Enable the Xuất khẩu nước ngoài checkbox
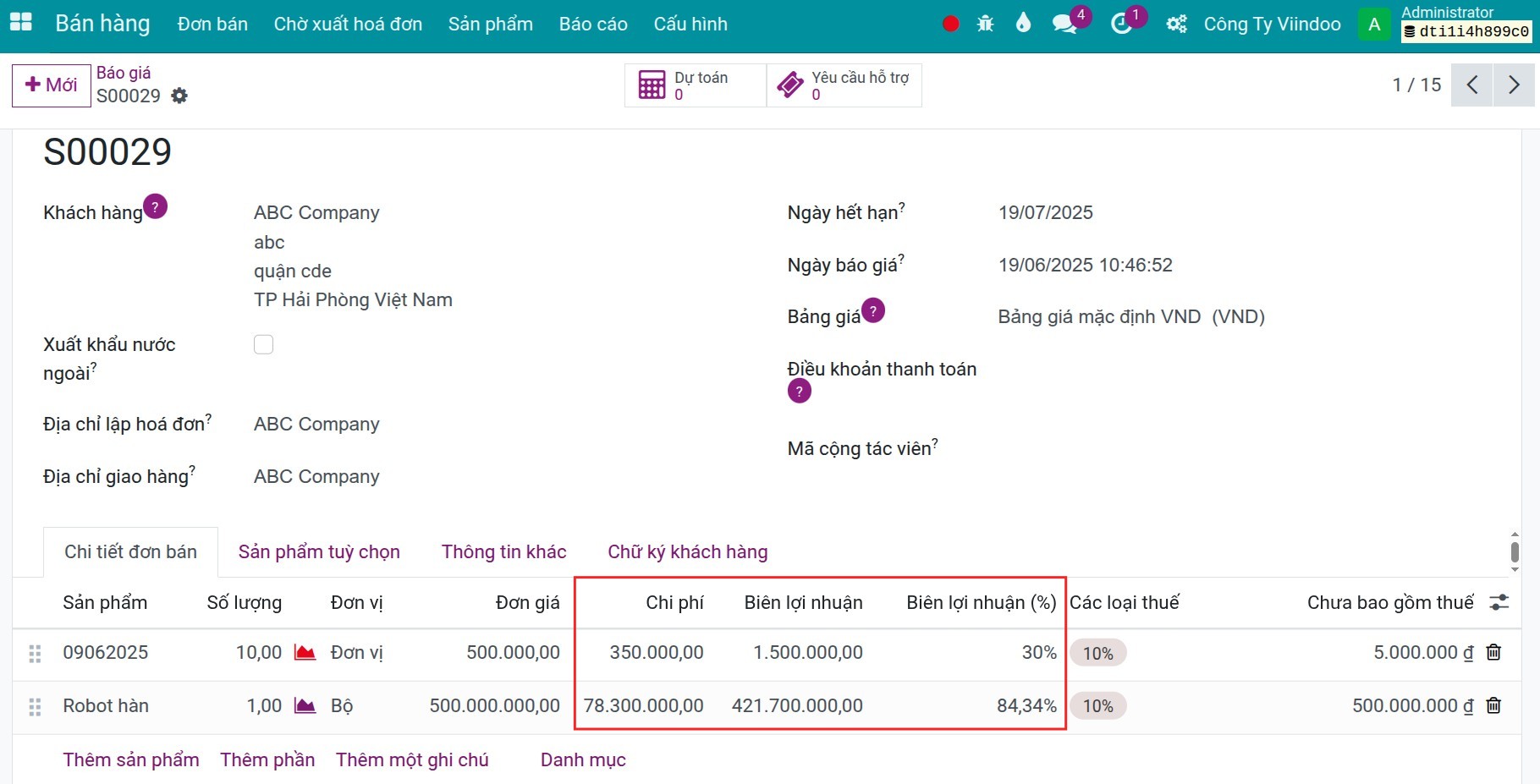Screen dimensions: 1540x784 [263, 344]
